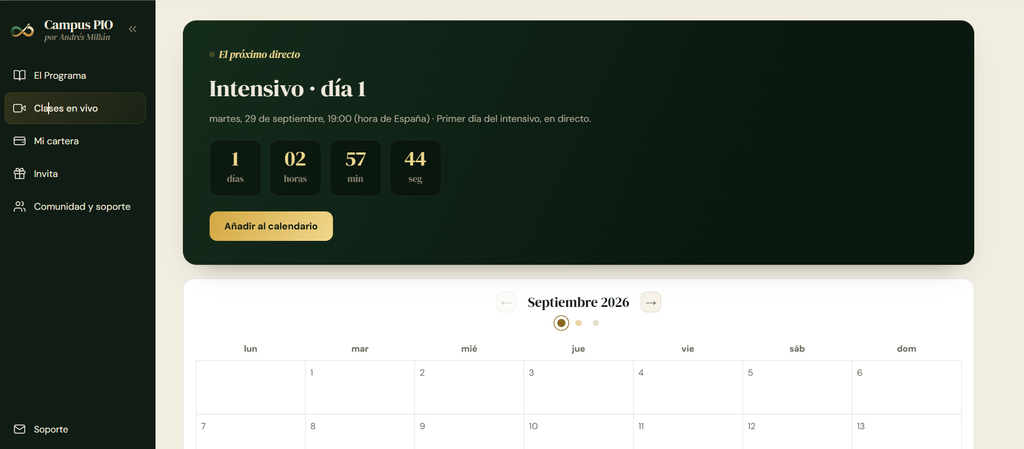The width and height of the screenshot is (1024, 449).
Task: Click the envelope icon beside Soporte
Action: tap(20, 429)
